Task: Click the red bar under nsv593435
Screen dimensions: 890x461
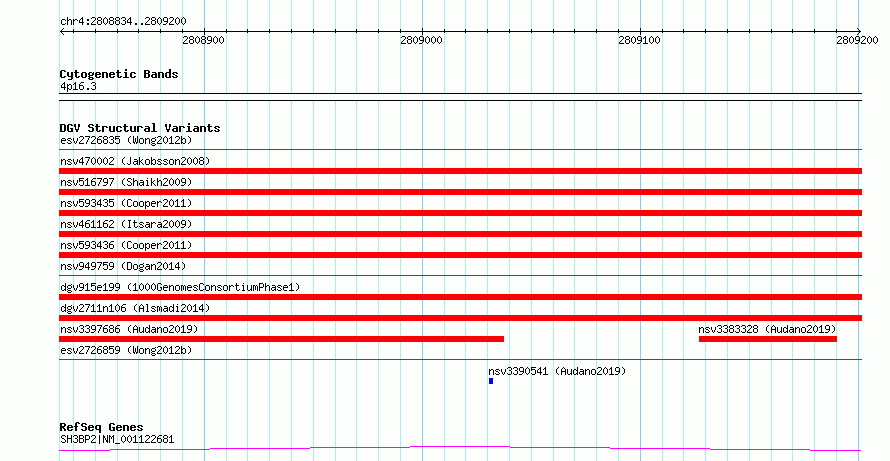Action: tap(460, 213)
